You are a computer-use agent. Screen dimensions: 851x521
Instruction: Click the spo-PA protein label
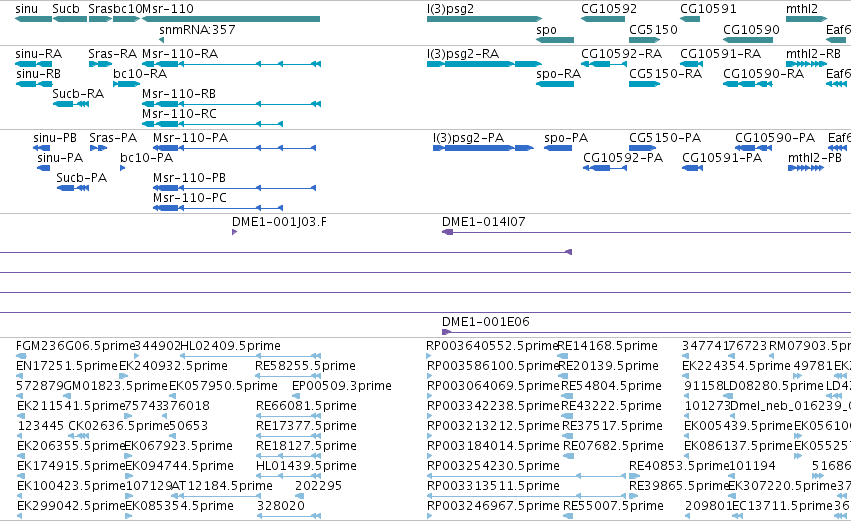(566, 138)
